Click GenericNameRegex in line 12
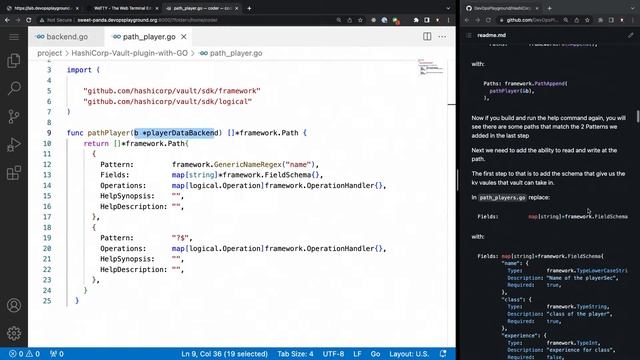The height and width of the screenshot is (360, 640). click(x=248, y=164)
